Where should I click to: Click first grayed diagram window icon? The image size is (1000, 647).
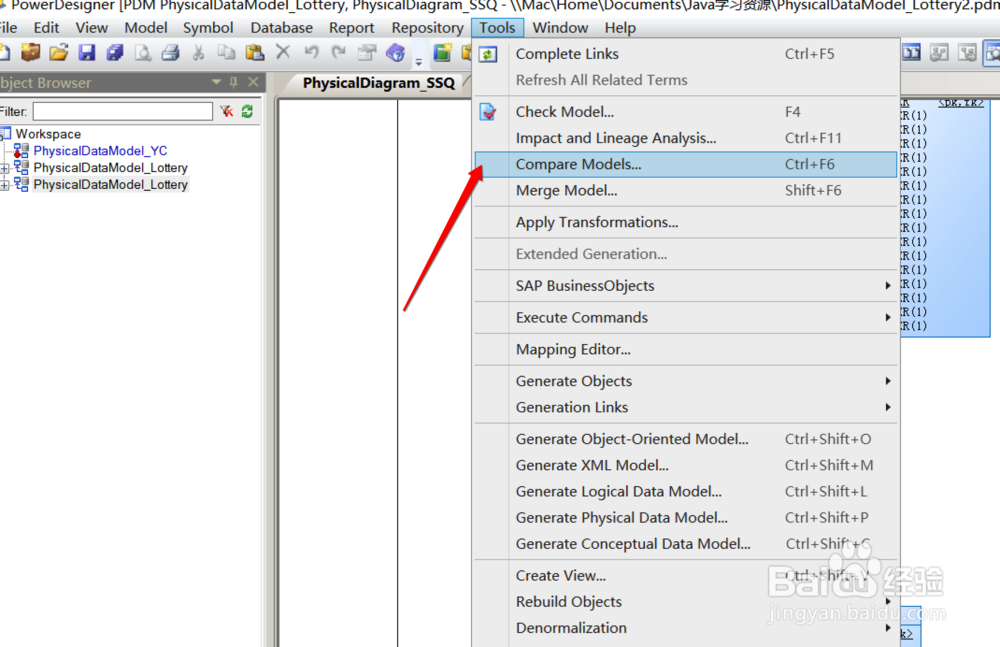[939, 52]
